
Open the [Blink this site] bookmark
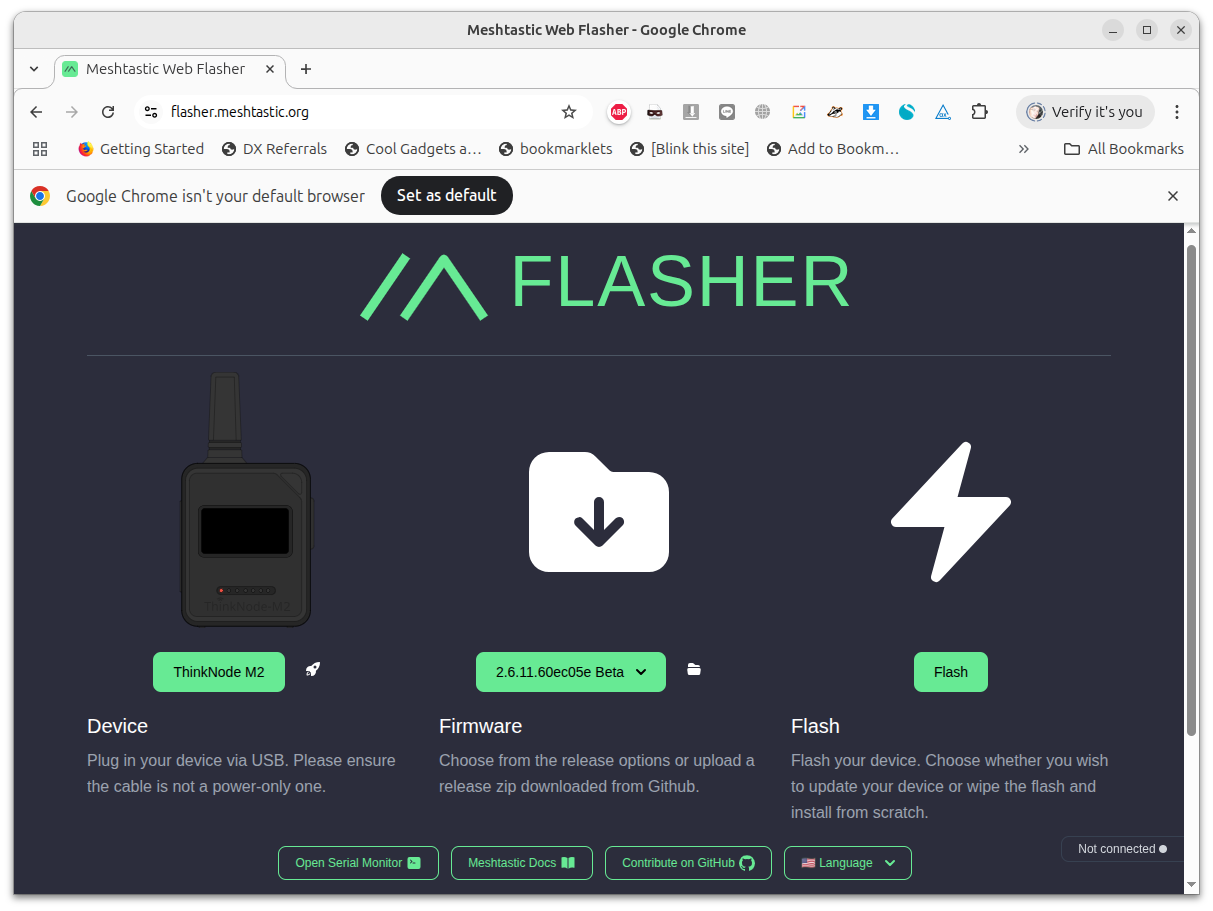[x=690, y=149]
